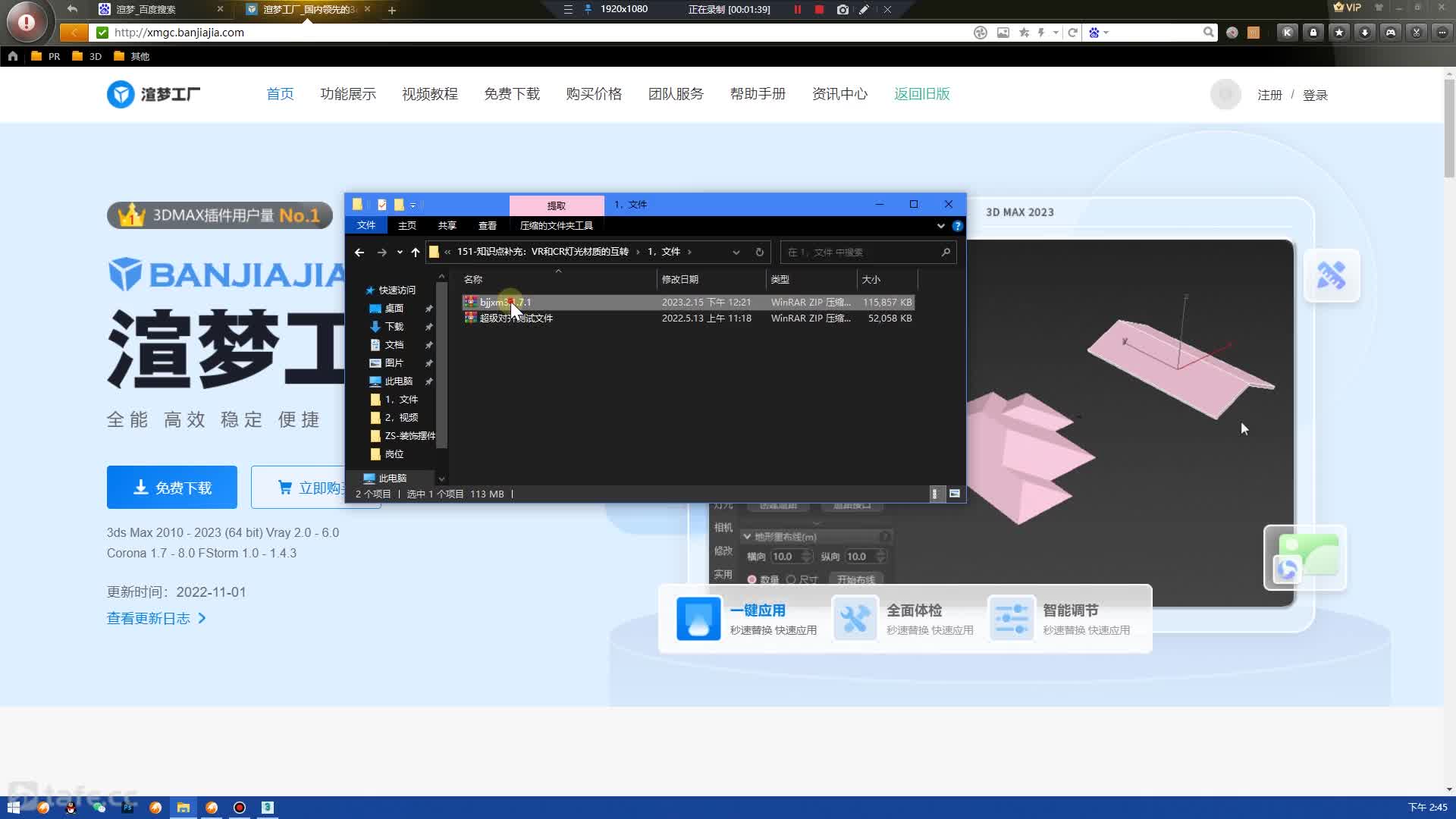This screenshot has height=819, width=1456.
Task: Click the 全面体检 feature card
Action: click(903, 619)
